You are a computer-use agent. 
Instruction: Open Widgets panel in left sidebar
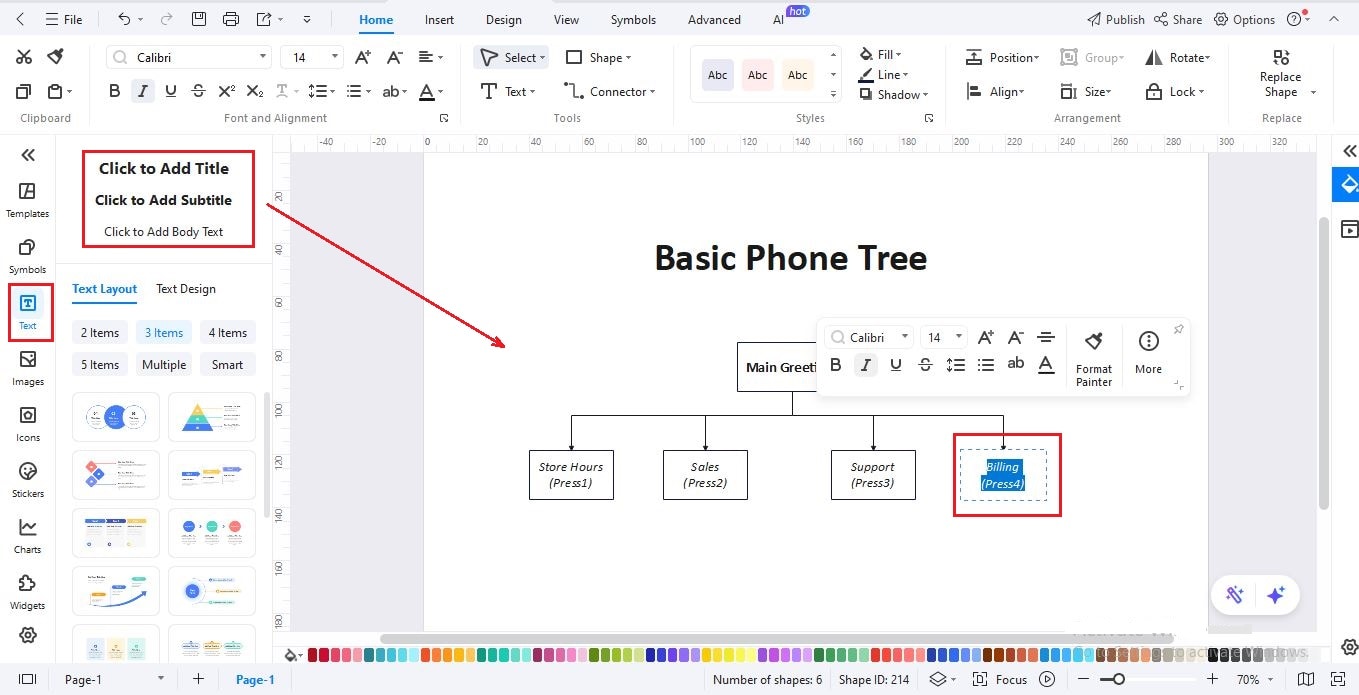27,592
